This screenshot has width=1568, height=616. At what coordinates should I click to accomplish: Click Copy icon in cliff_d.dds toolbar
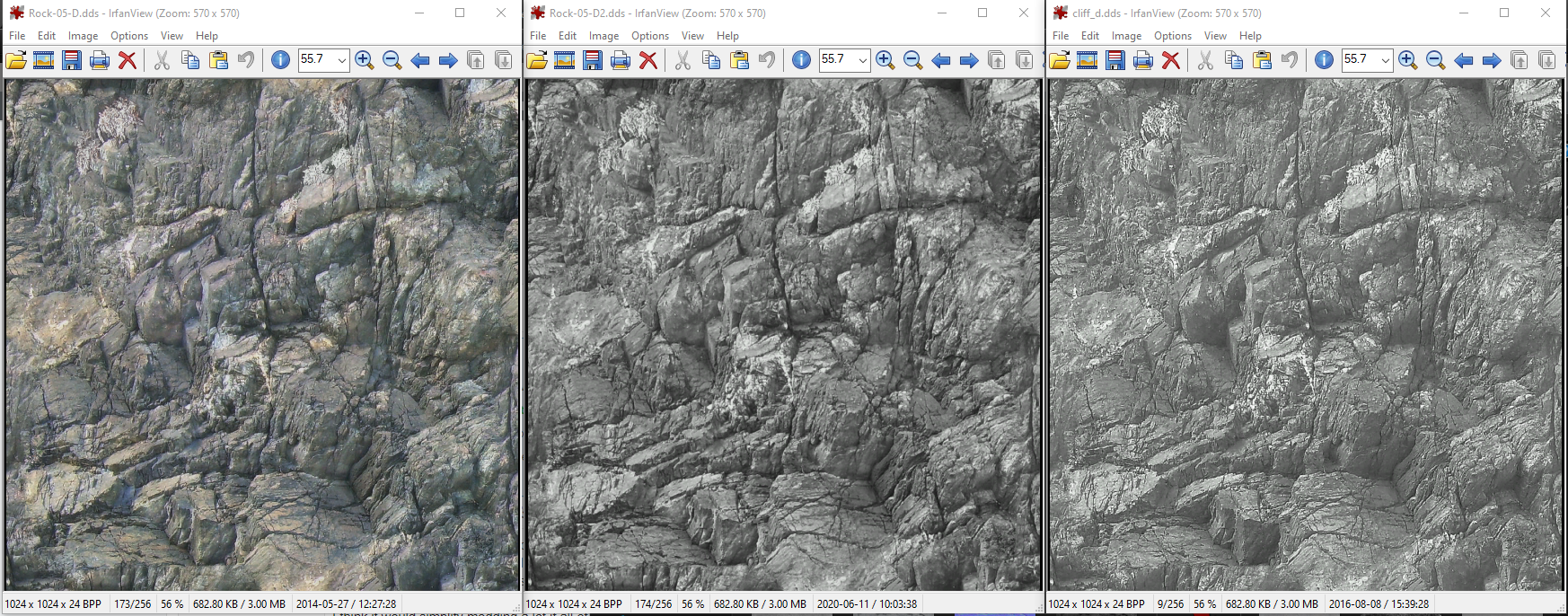point(1234,60)
